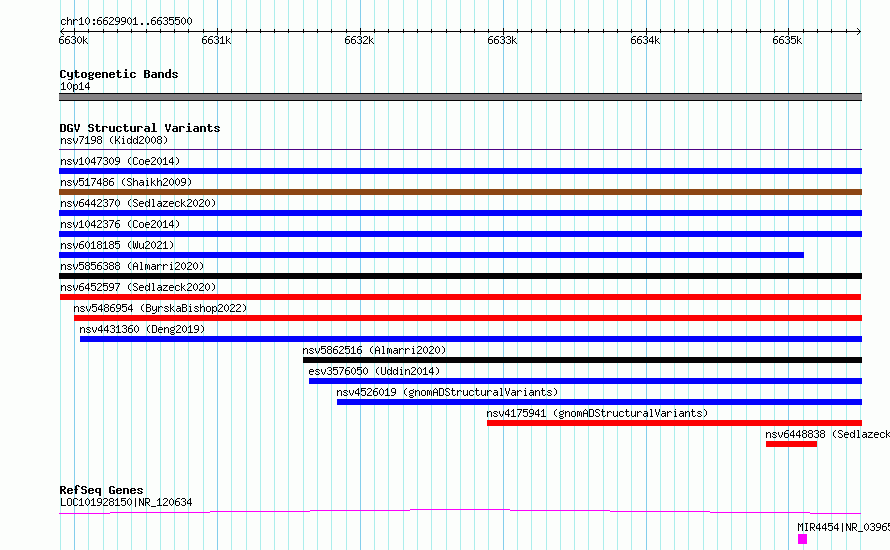Image resolution: width=890 pixels, height=550 pixels.
Task: Click the 6632k ruler tick label
Action: (359, 40)
